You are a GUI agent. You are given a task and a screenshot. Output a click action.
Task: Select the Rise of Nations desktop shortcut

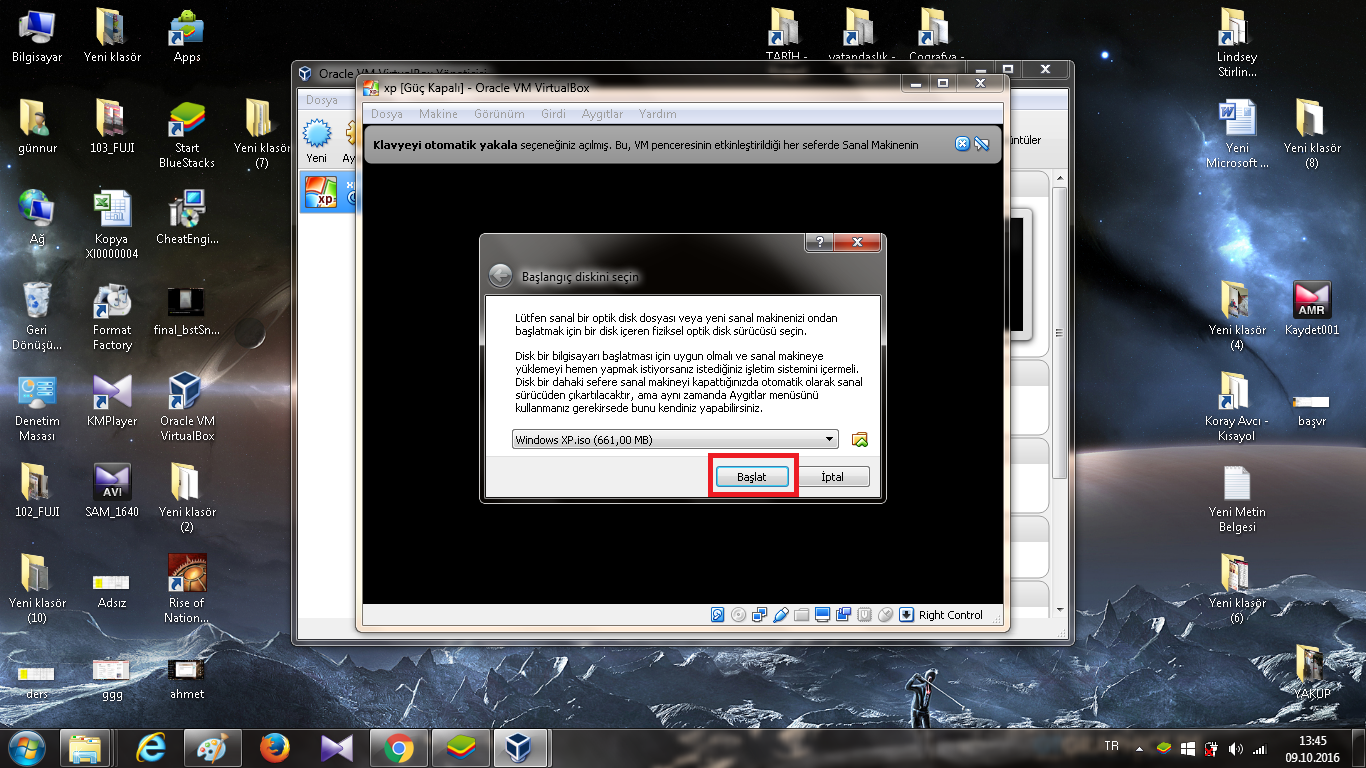point(187,590)
